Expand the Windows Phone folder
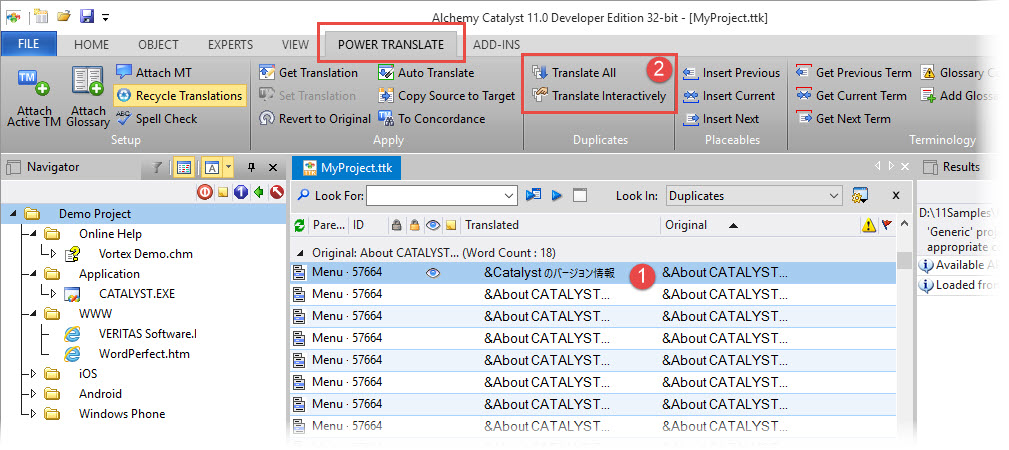This screenshot has height=450, width=1009. [33, 414]
